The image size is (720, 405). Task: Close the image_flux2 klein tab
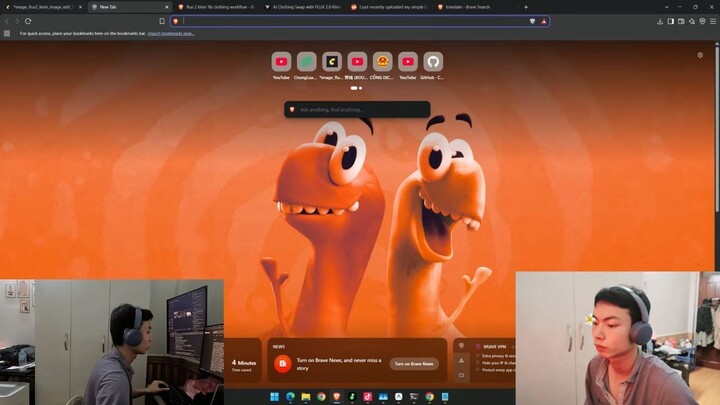pos(80,7)
